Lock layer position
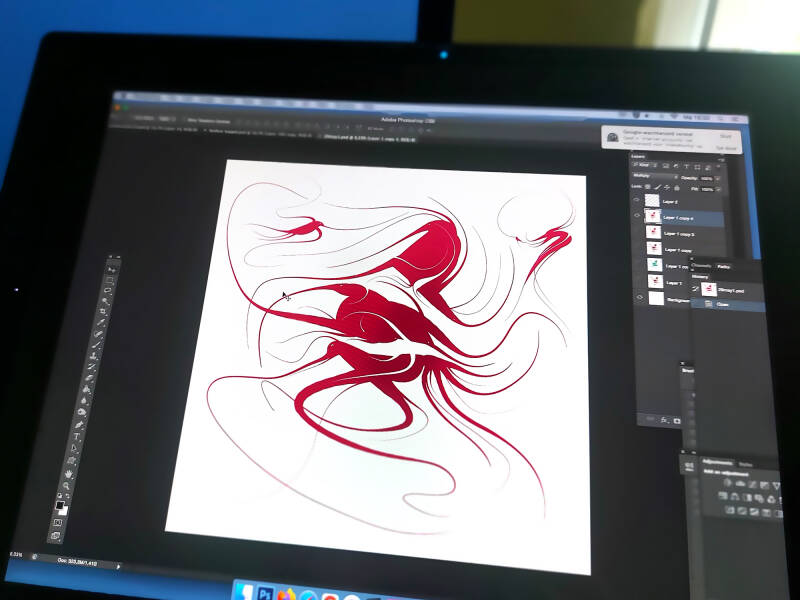Image resolution: width=800 pixels, height=600 pixels. (667, 187)
